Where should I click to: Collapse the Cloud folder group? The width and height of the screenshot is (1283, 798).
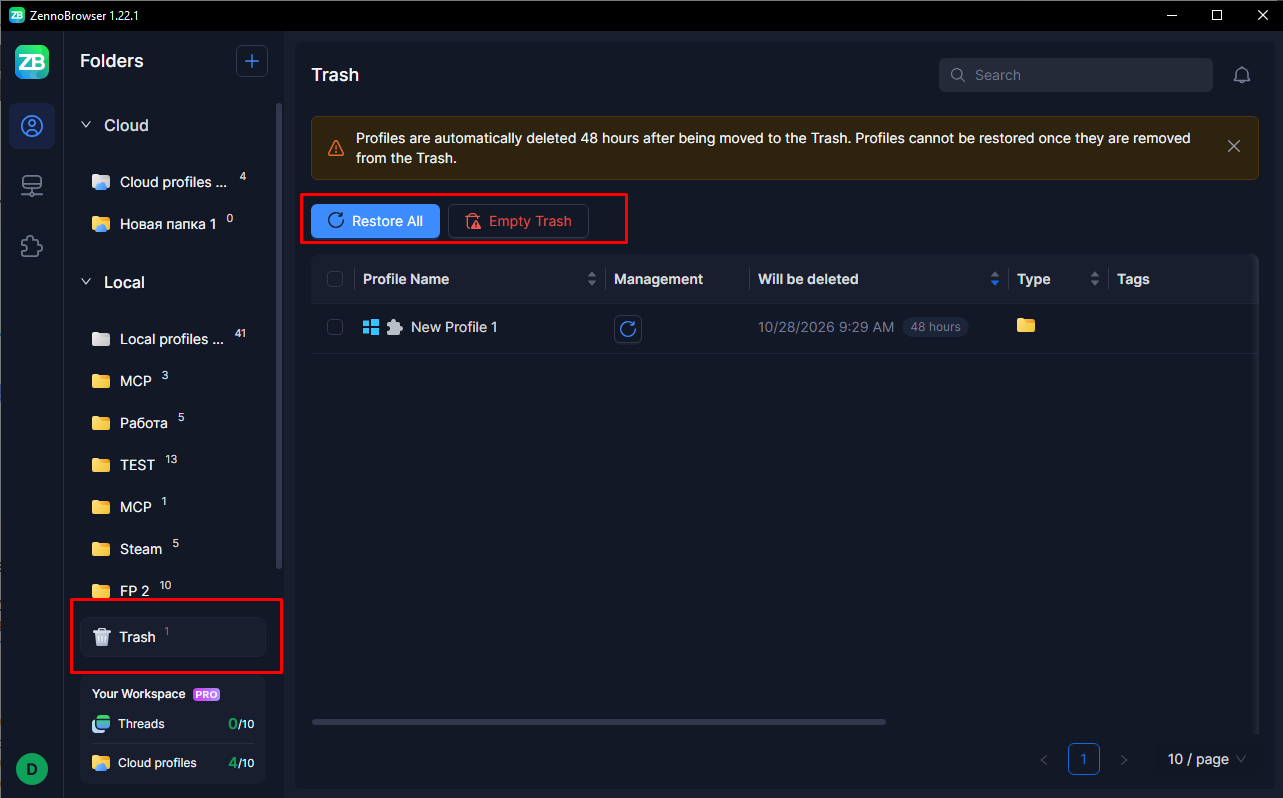click(86, 125)
